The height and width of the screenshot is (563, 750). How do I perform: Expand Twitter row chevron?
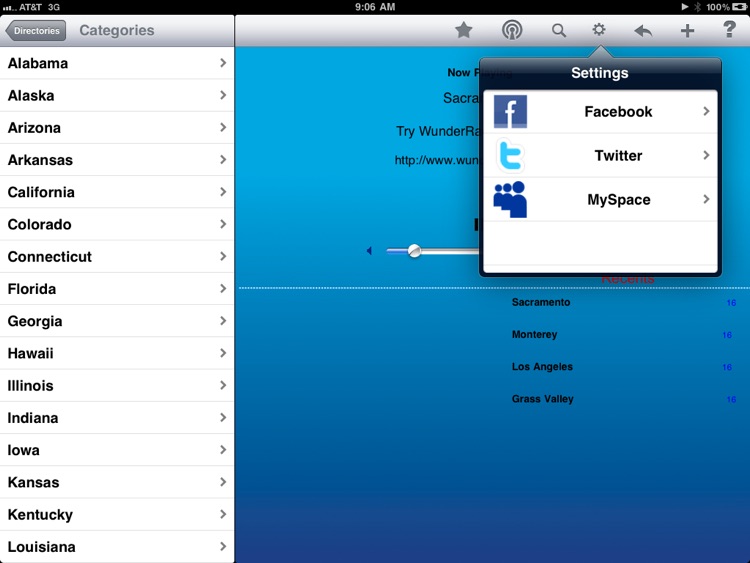coord(706,155)
